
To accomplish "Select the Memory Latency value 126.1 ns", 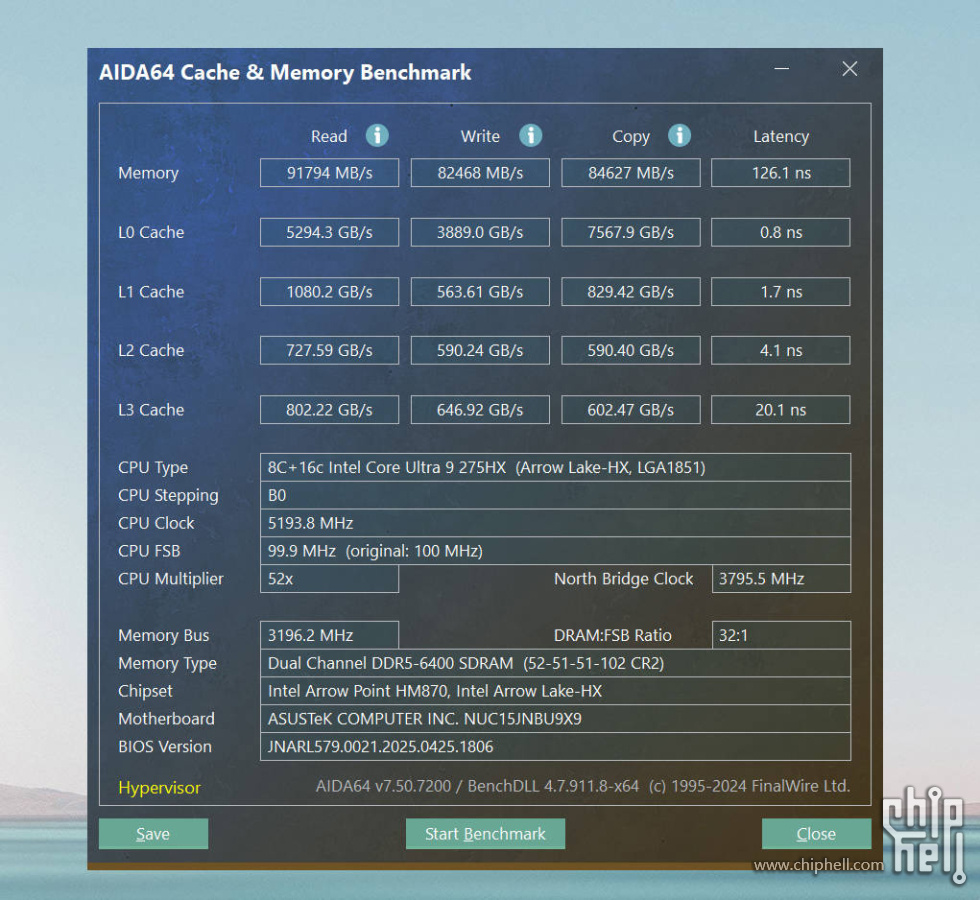I will point(781,172).
